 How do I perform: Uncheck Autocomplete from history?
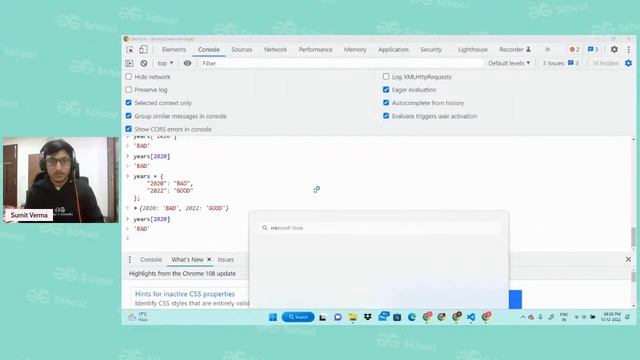coord(386,103)
